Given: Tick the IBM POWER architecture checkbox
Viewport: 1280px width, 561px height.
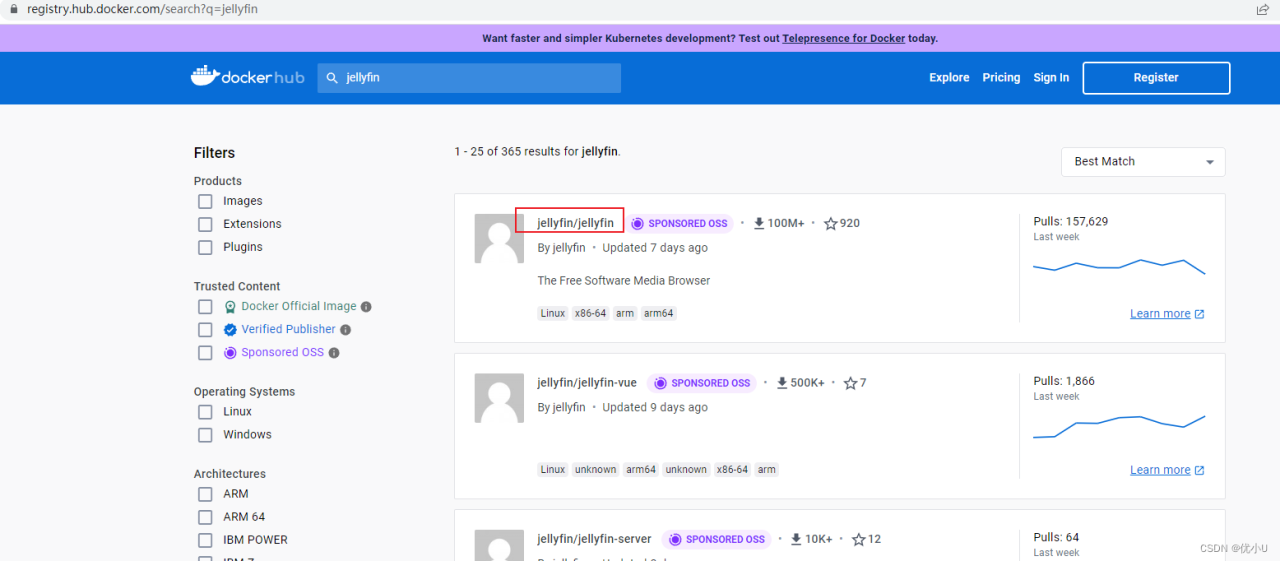Looking at the screenshot, I should [x=205, y=540].
